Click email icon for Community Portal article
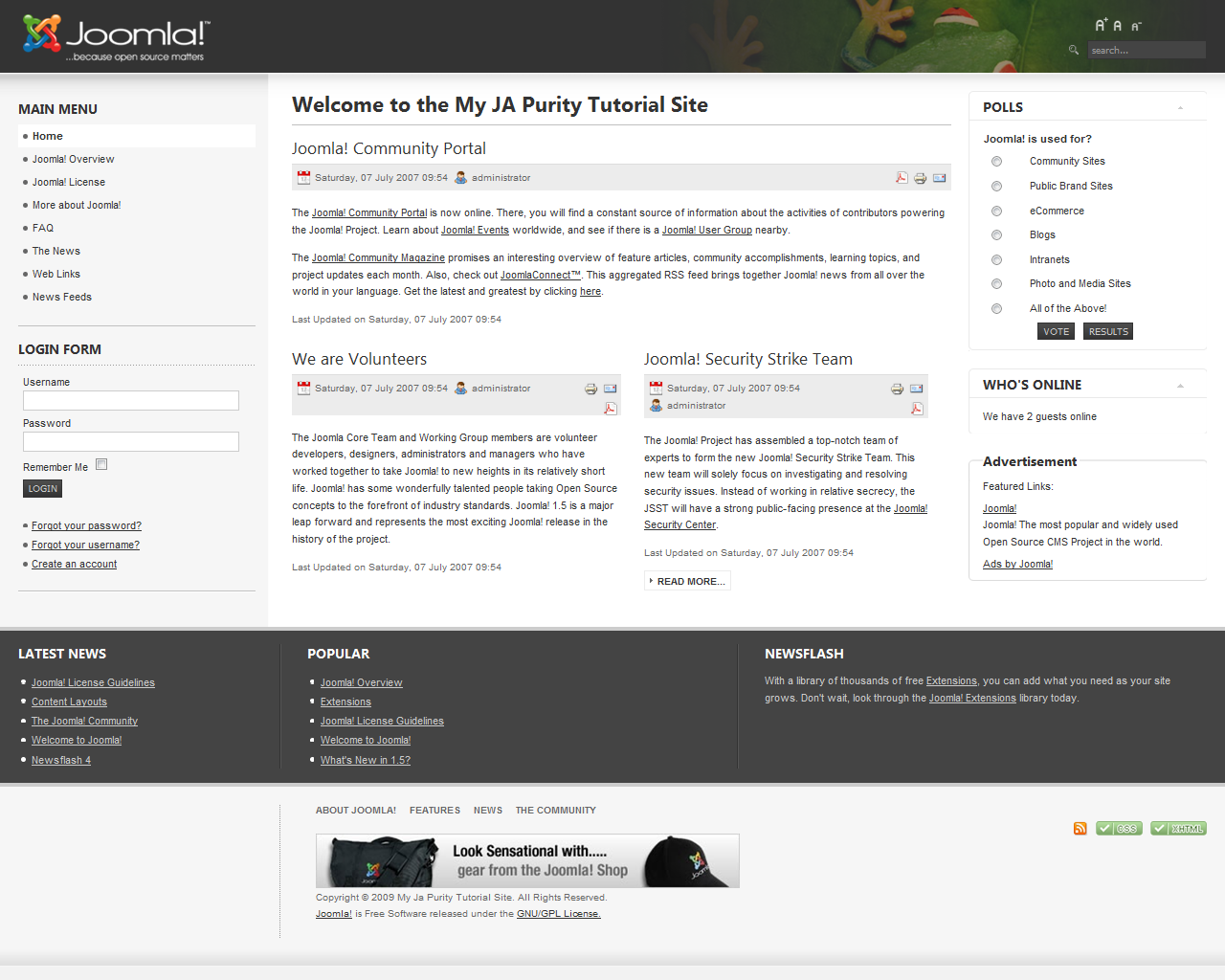The image size is (1225, 980). point(940,178)
